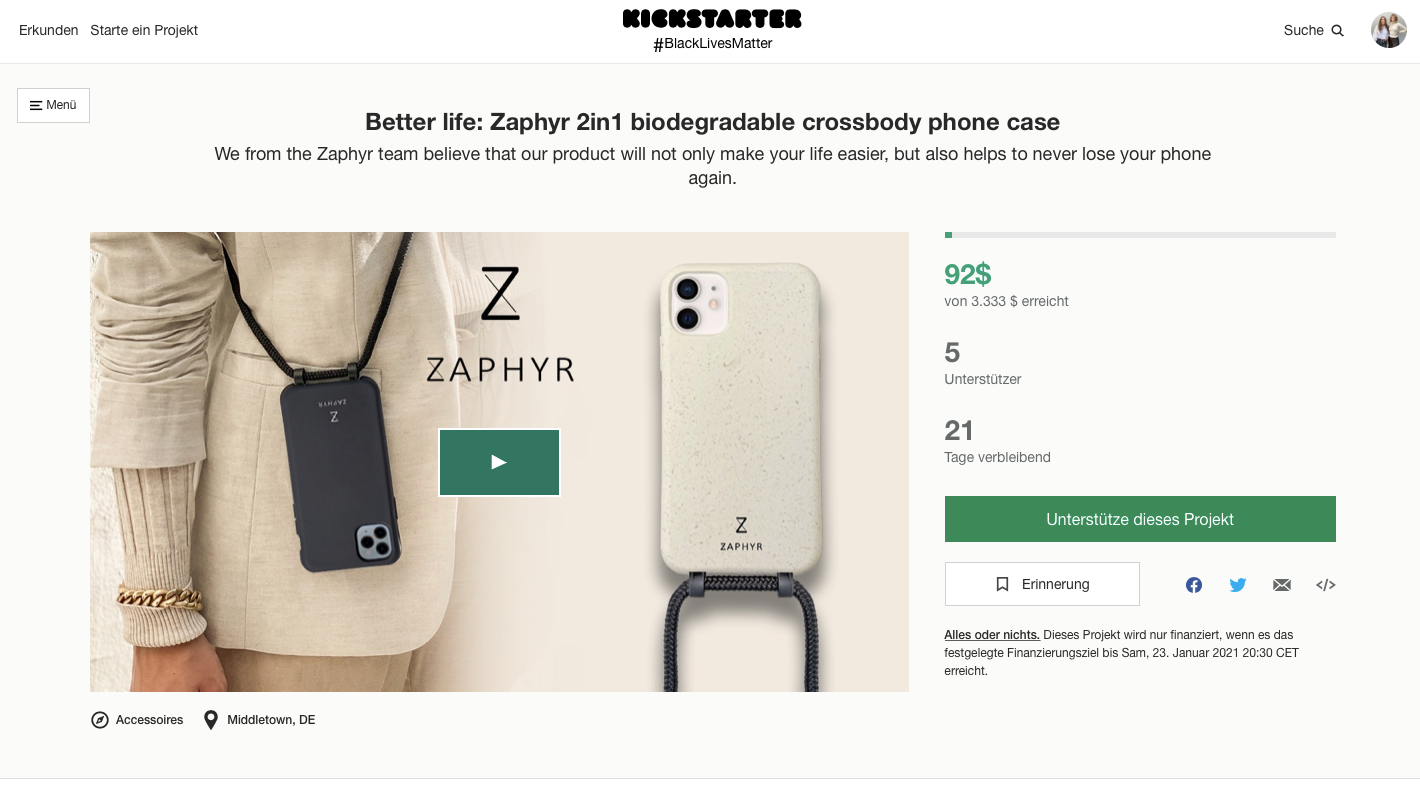Click the compass Accessoires category icon
The width and height of the screenshot is (1420, 785).
click(100, 720)
